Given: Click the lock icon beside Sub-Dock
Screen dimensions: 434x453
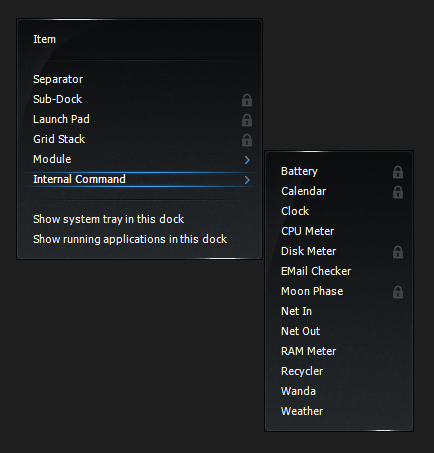Looking at the screenshot, I should (x=247, y=100).
